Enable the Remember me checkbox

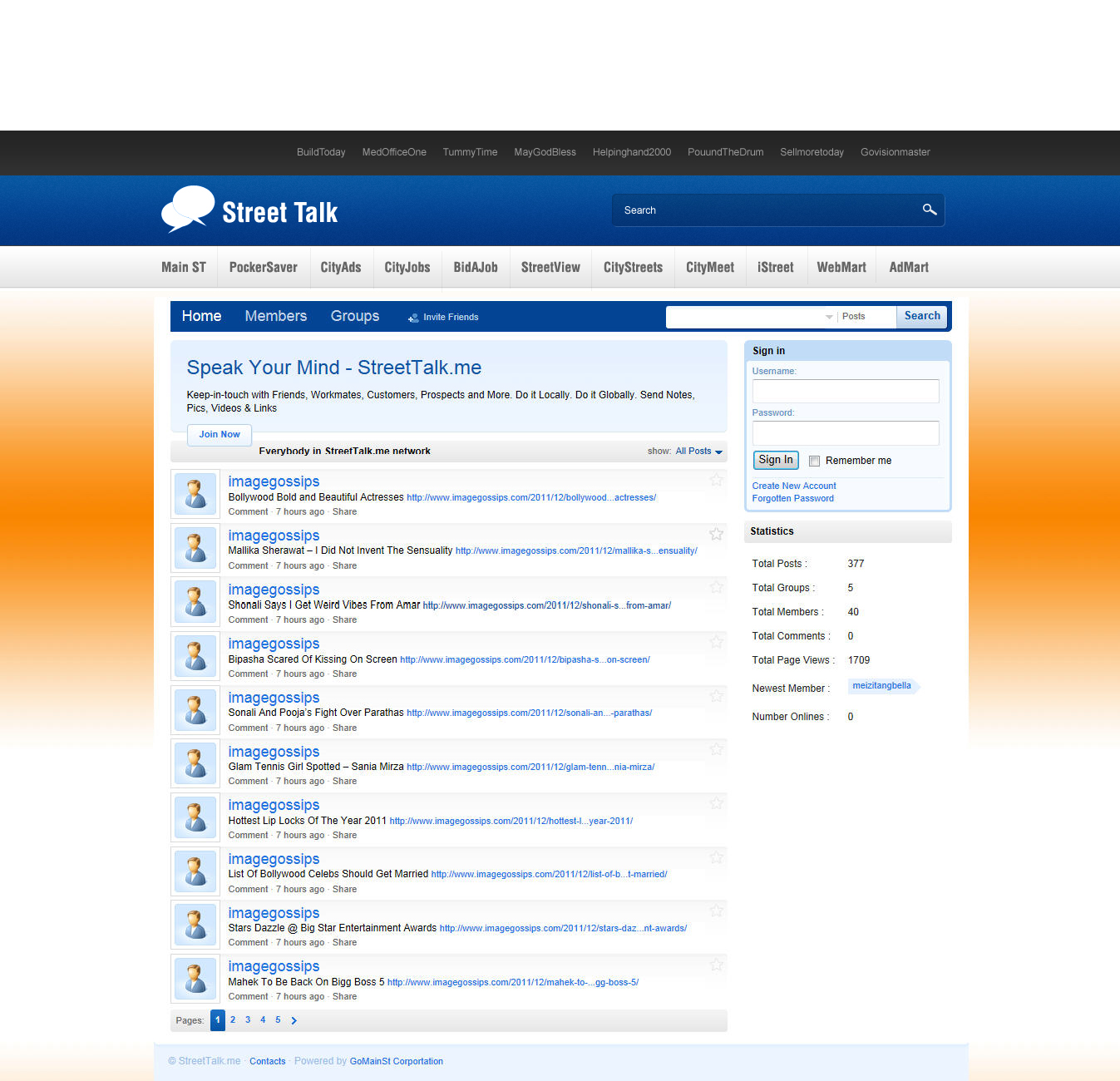(x=815, y=461)
